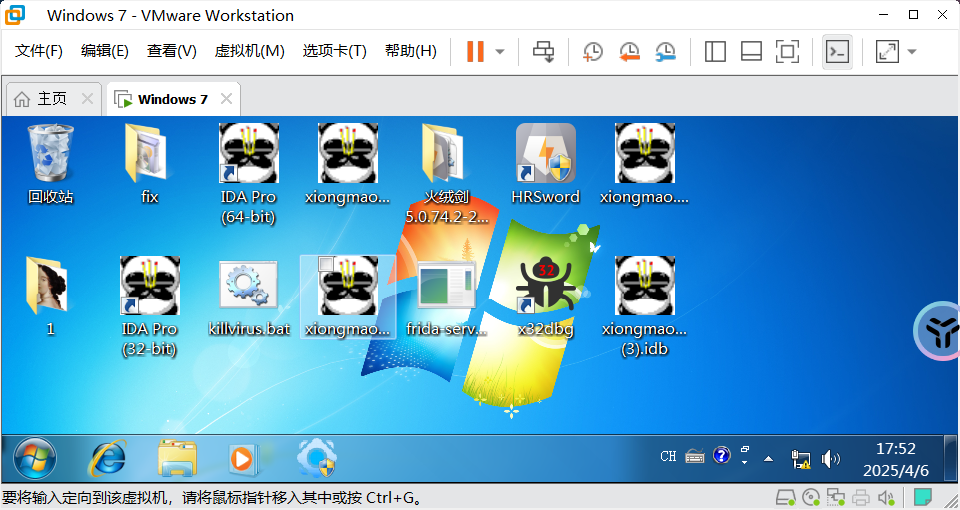Open the 帮助(H) menu

[x=411, y=51]
